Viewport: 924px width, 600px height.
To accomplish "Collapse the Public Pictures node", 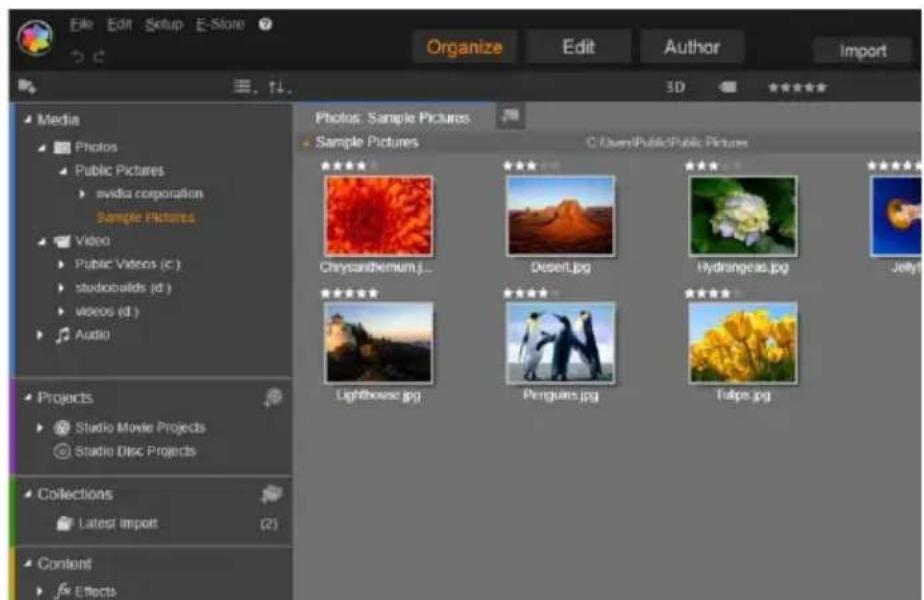I will coord(63,171).
